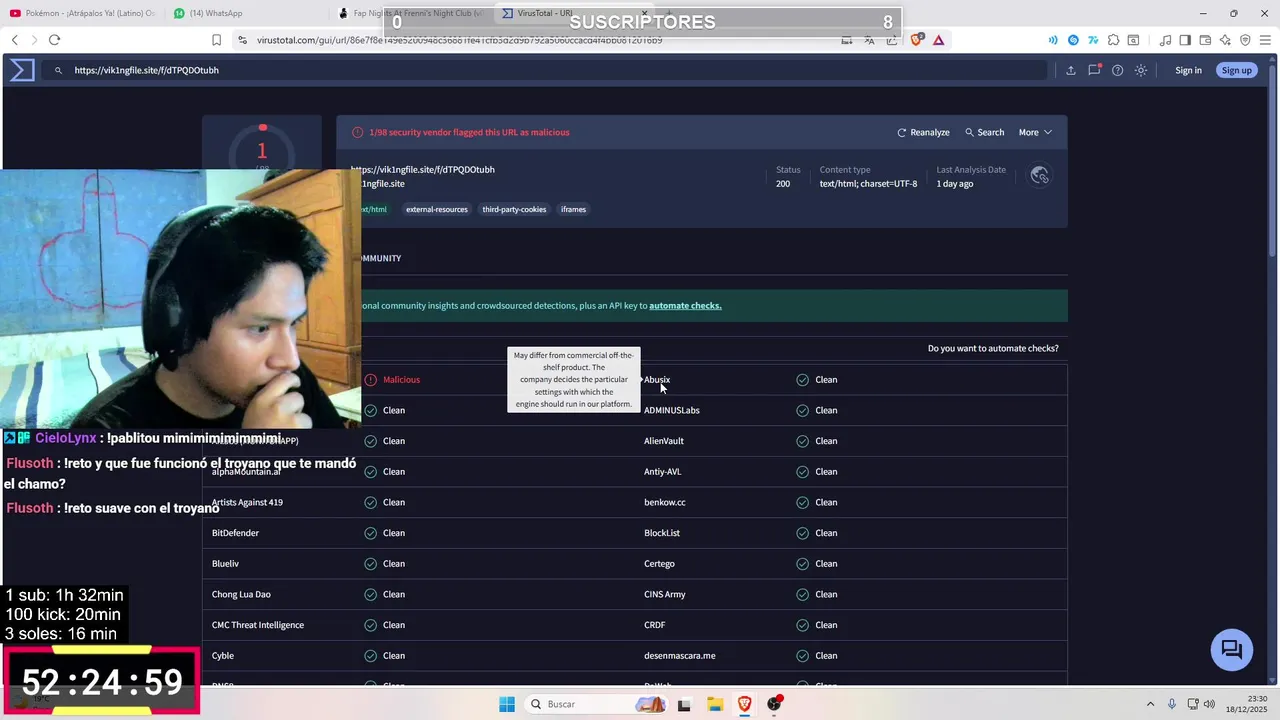Screen dimensions: 1280x720
Task: Click the CMC Threat Intelligence row name
Action: (258, 625)
